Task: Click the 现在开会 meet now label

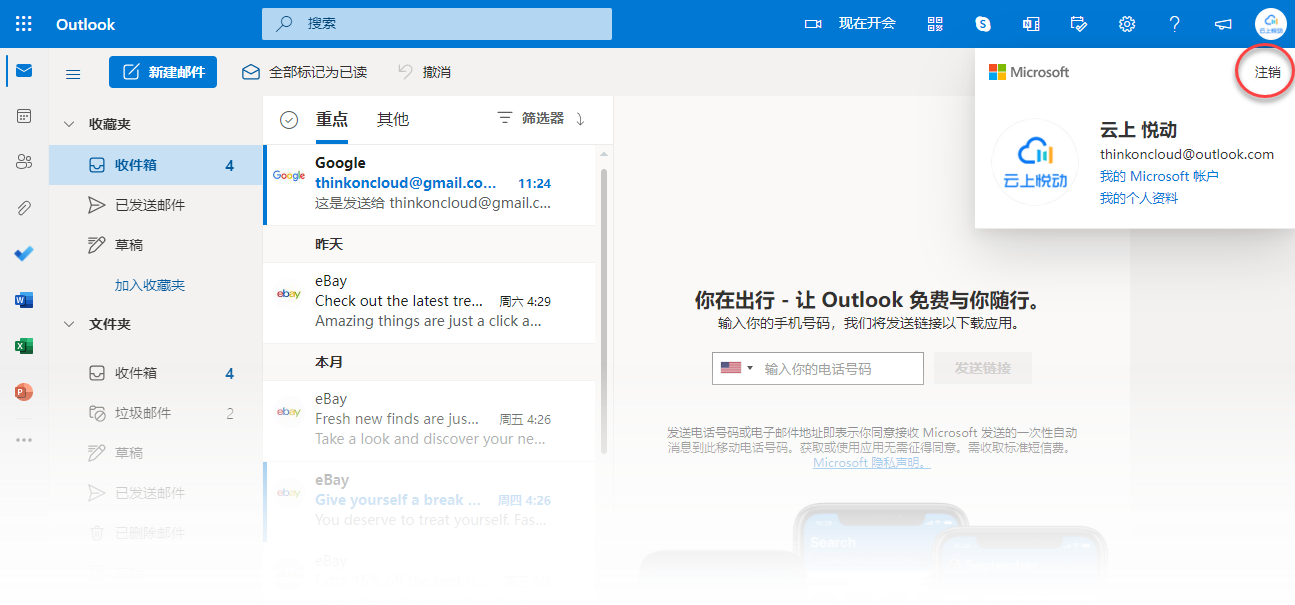Action: [x=867, y=24]
